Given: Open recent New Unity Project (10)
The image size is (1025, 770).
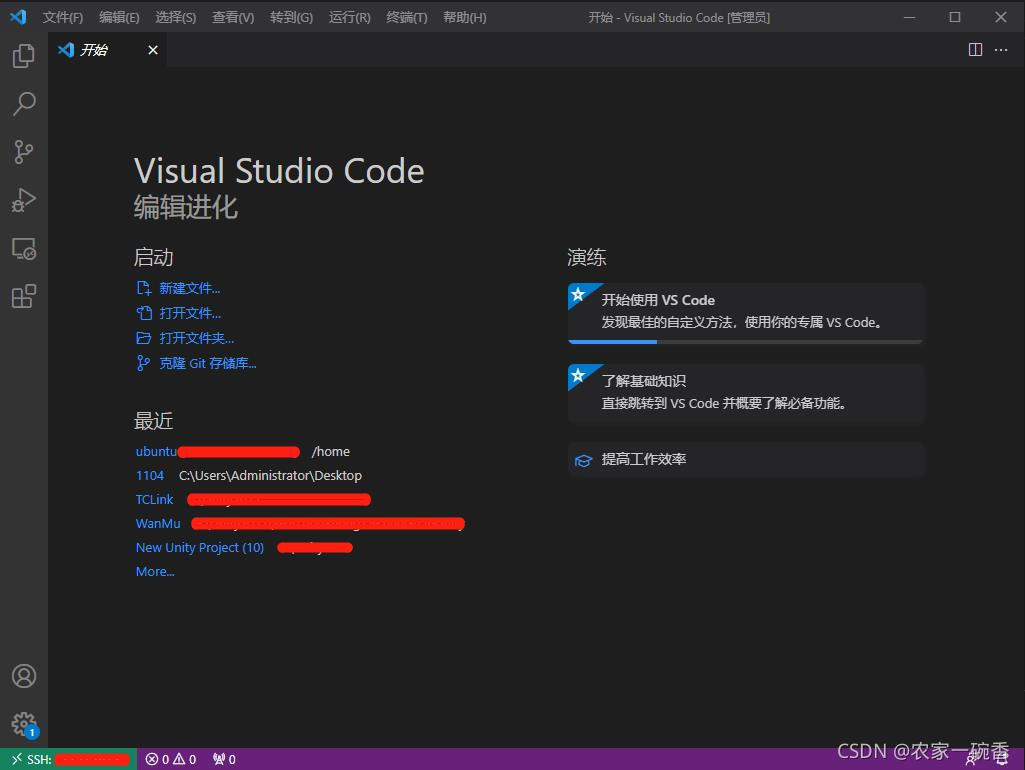Looking at the screenshot, I should (199, 547).
